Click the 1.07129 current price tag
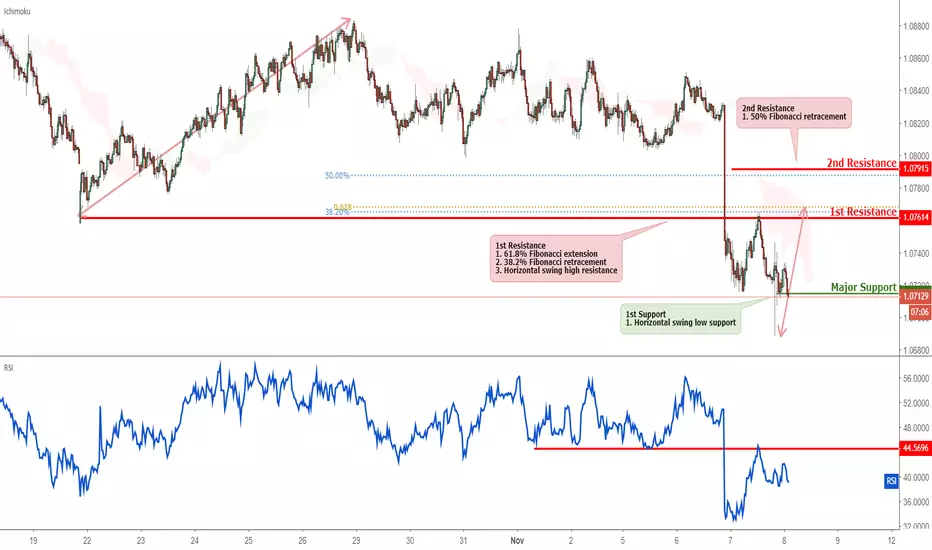The image size is (932, 550). [915, 296]
